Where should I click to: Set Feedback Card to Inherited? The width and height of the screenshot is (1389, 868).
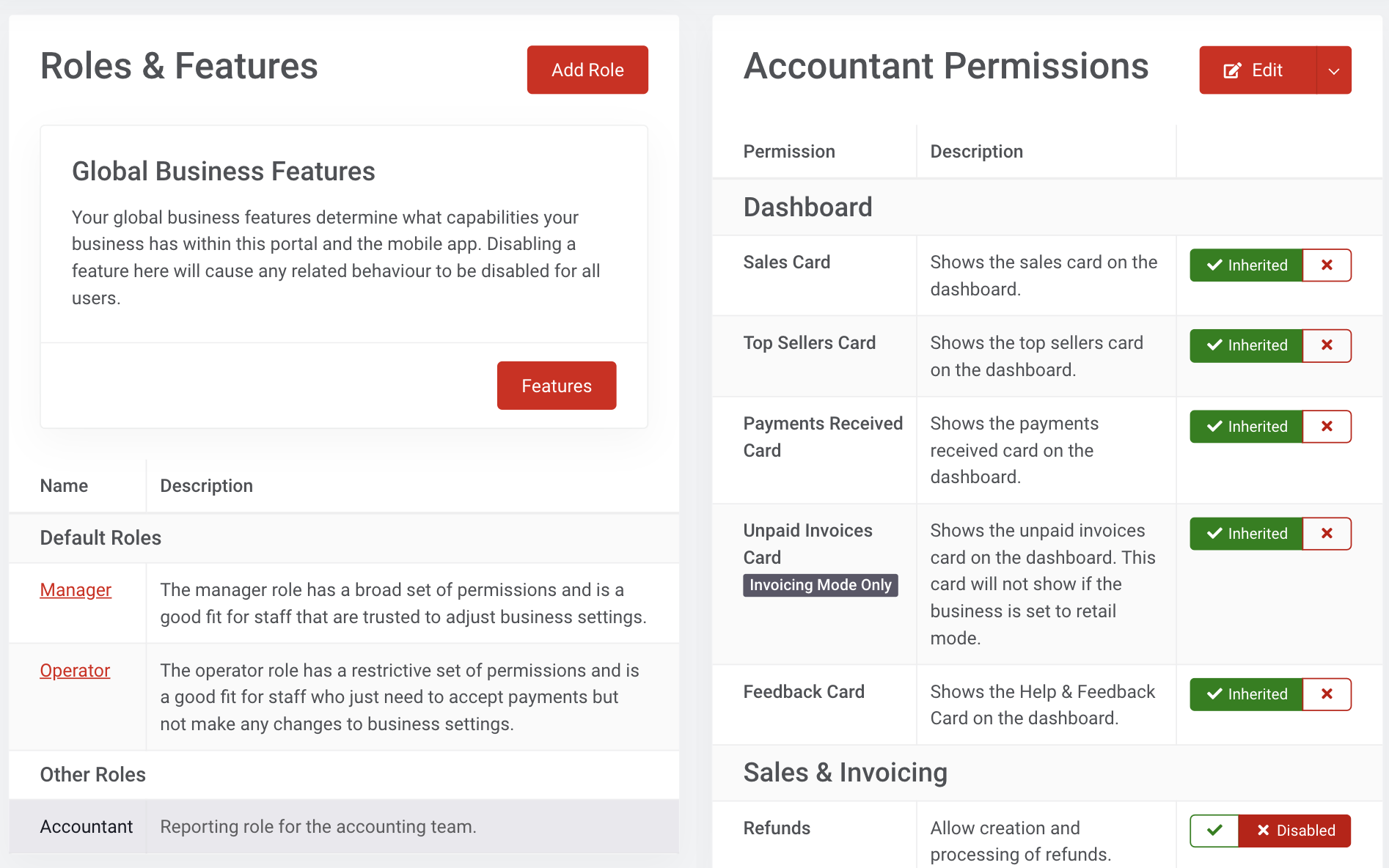tap(1246, 694)
